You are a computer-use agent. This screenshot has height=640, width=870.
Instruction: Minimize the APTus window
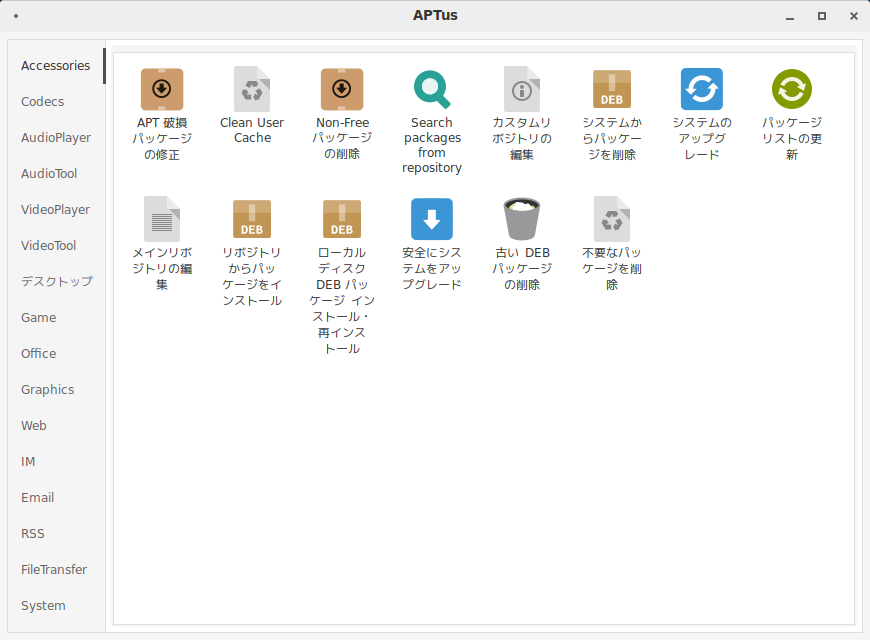coord(790,17)
